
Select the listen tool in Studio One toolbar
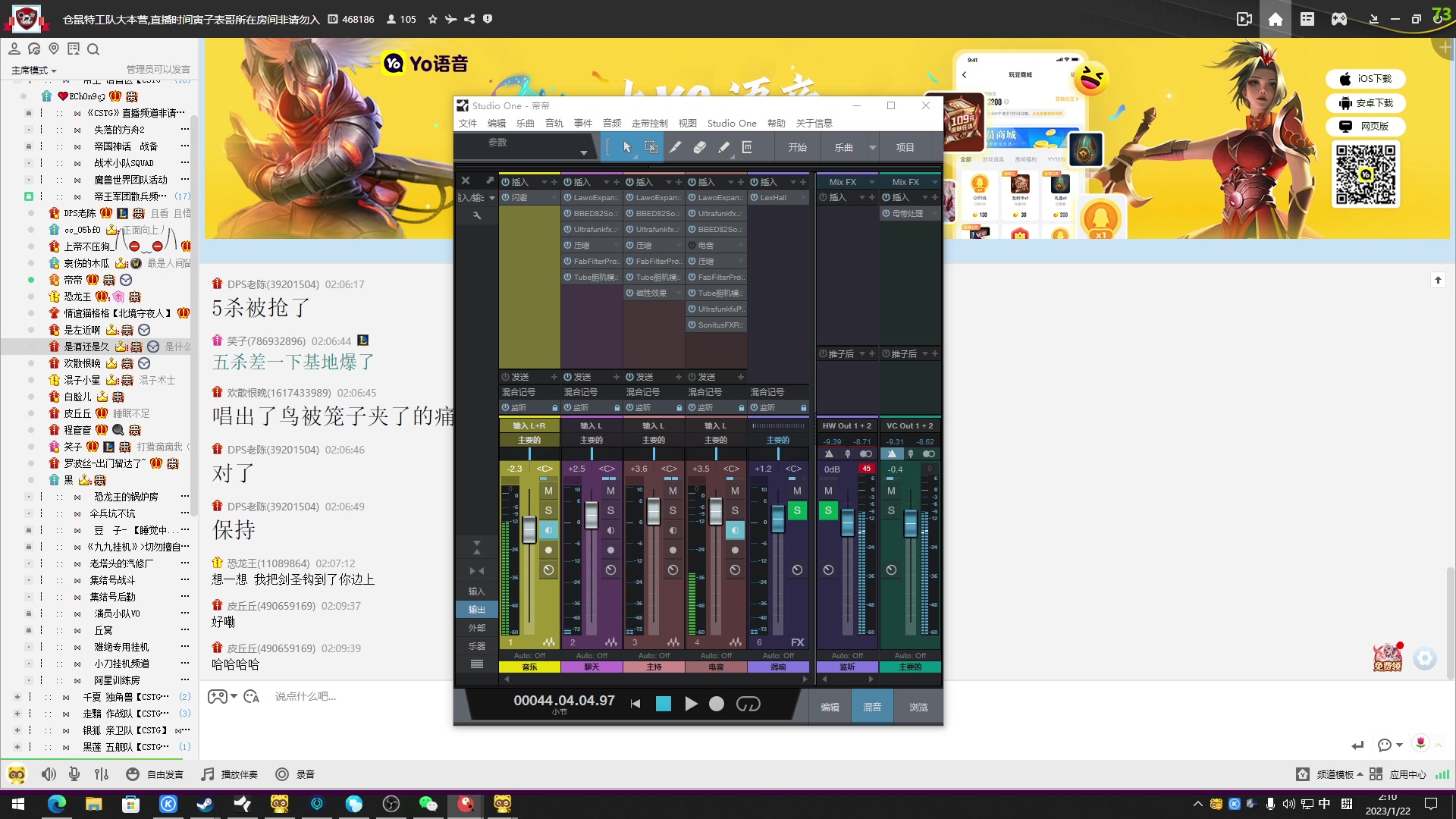(747, 147)
